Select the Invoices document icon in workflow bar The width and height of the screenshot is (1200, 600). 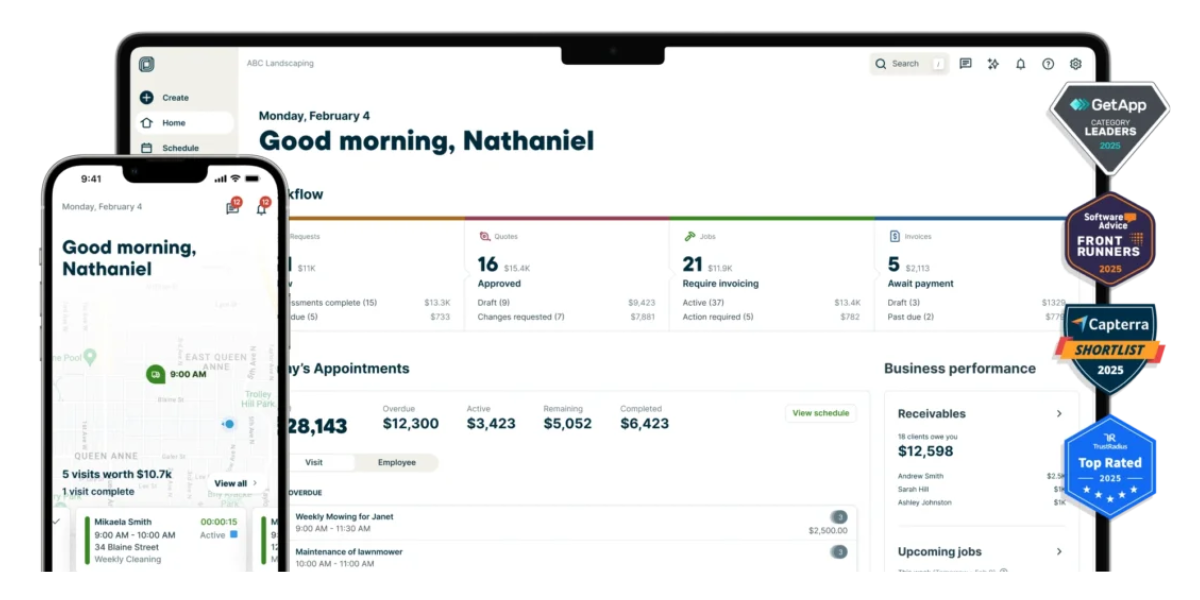(893, 236)
